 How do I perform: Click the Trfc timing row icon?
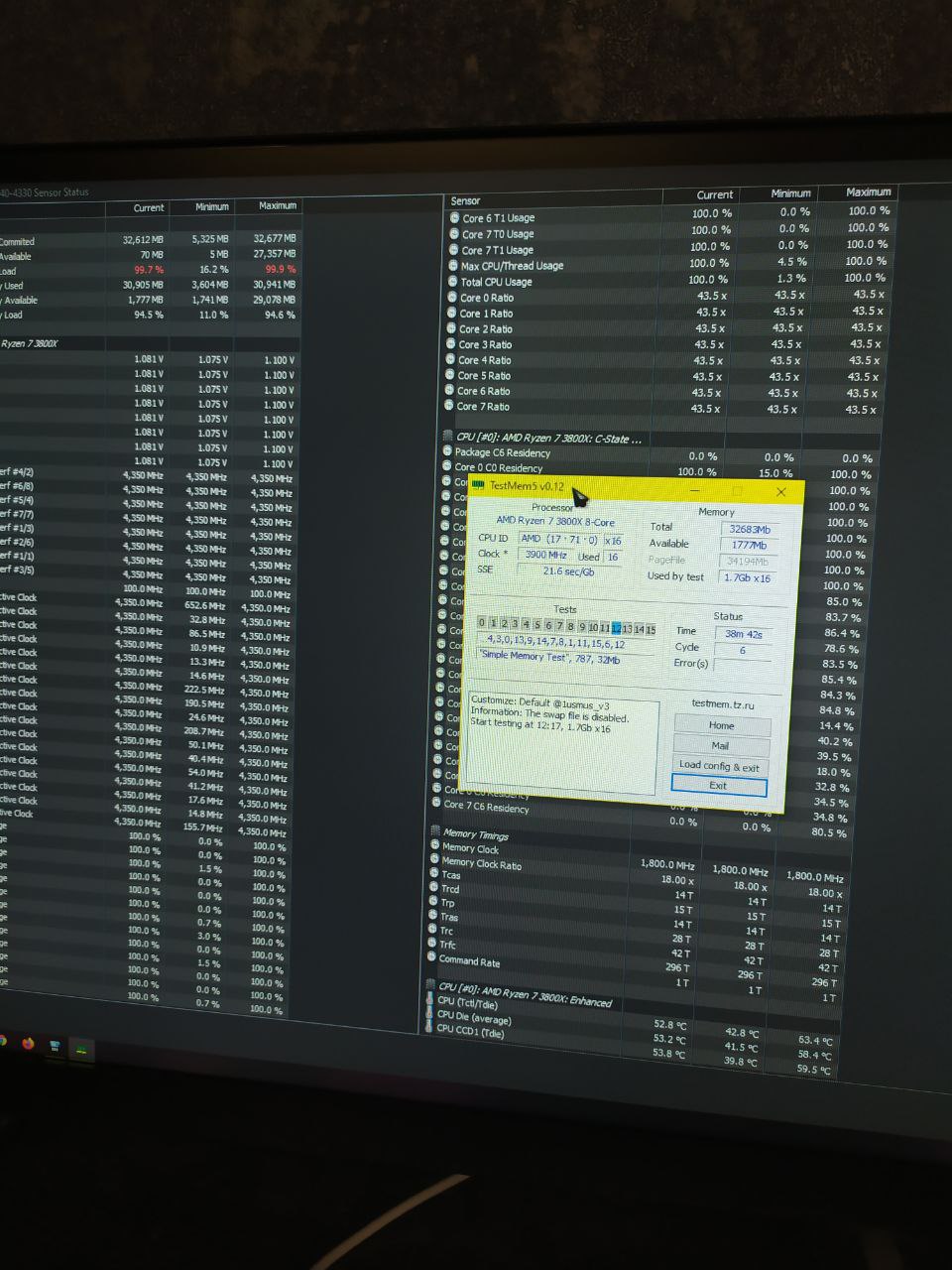pos(431,943)
